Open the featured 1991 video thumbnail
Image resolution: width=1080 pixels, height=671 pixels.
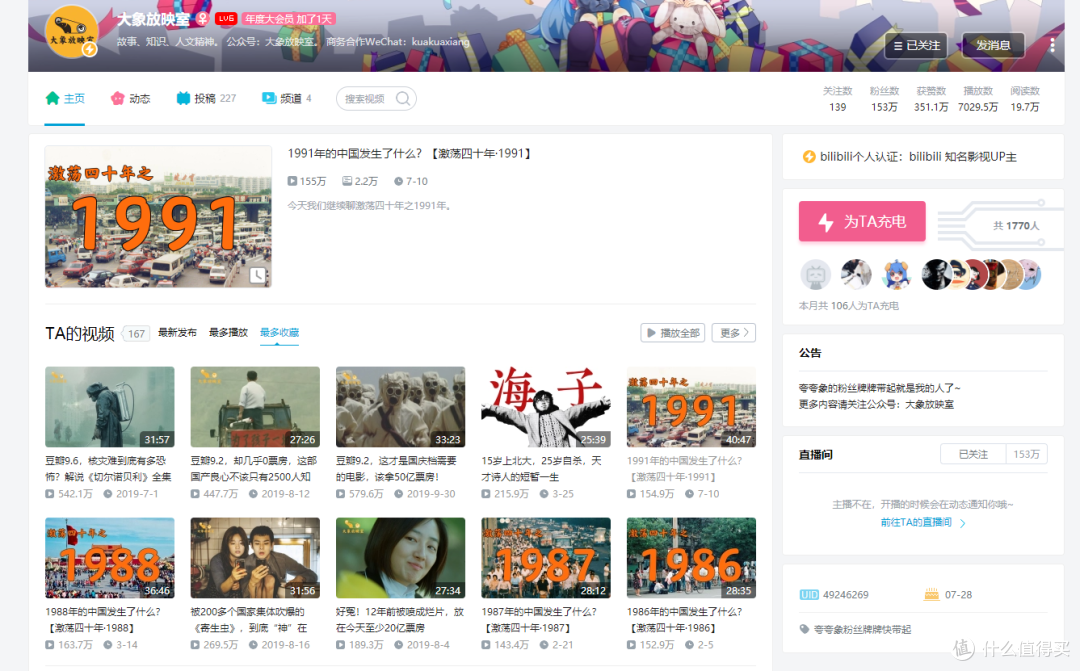[x=158, y=216]
